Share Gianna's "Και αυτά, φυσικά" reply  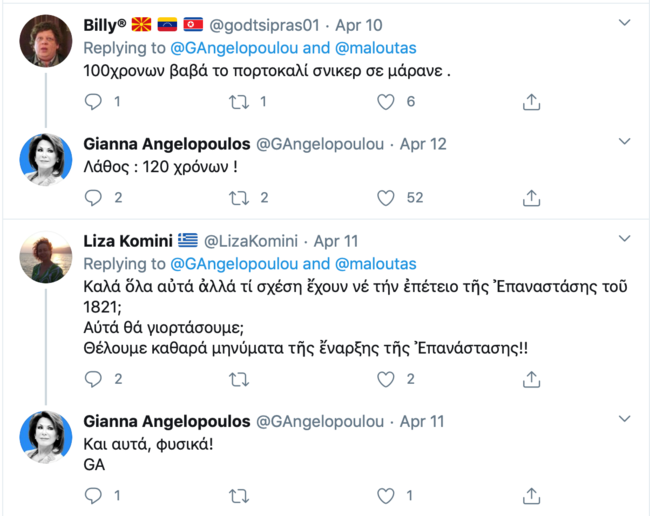[532, 494]
